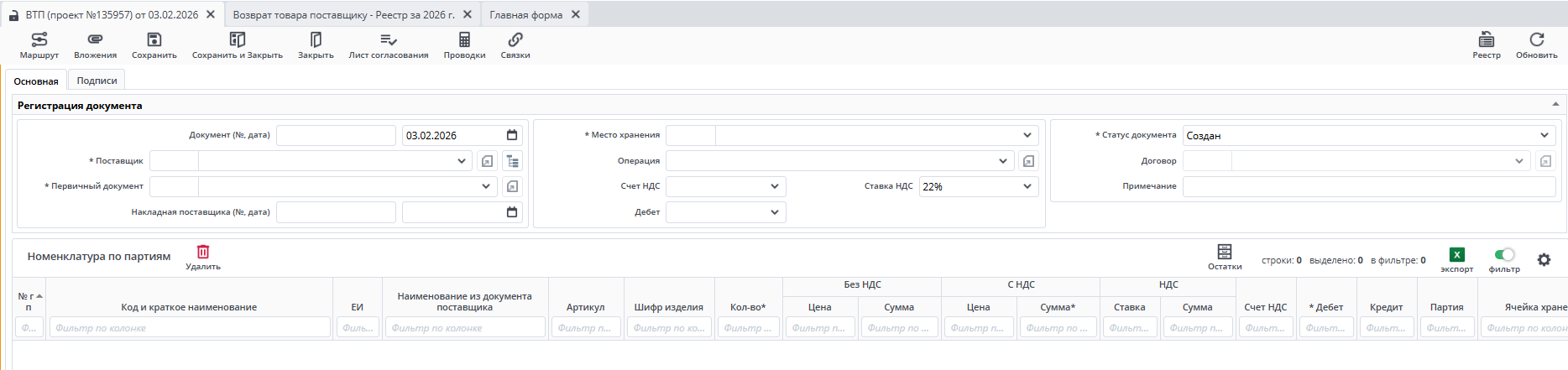Open Остатки stock balances
This screenshot has height=370, width=1568.
pos(1225,252)
